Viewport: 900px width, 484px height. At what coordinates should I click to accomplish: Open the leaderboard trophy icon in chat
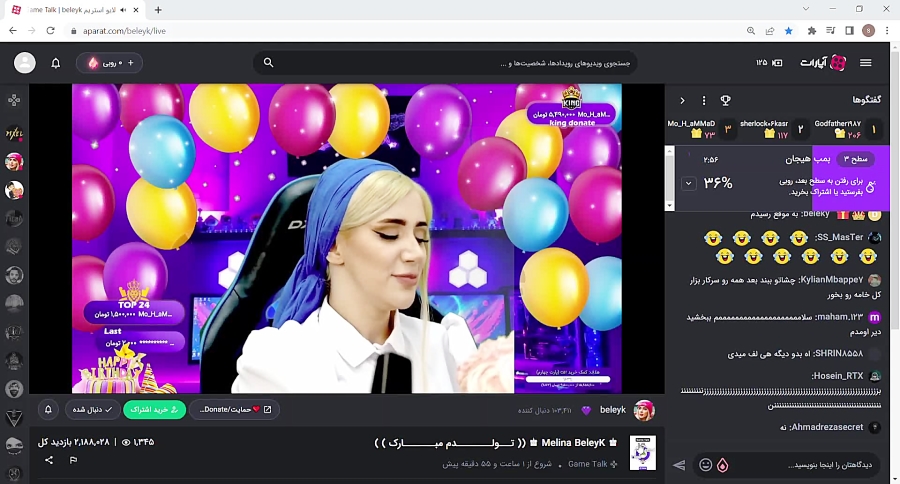tap(726, 100)
